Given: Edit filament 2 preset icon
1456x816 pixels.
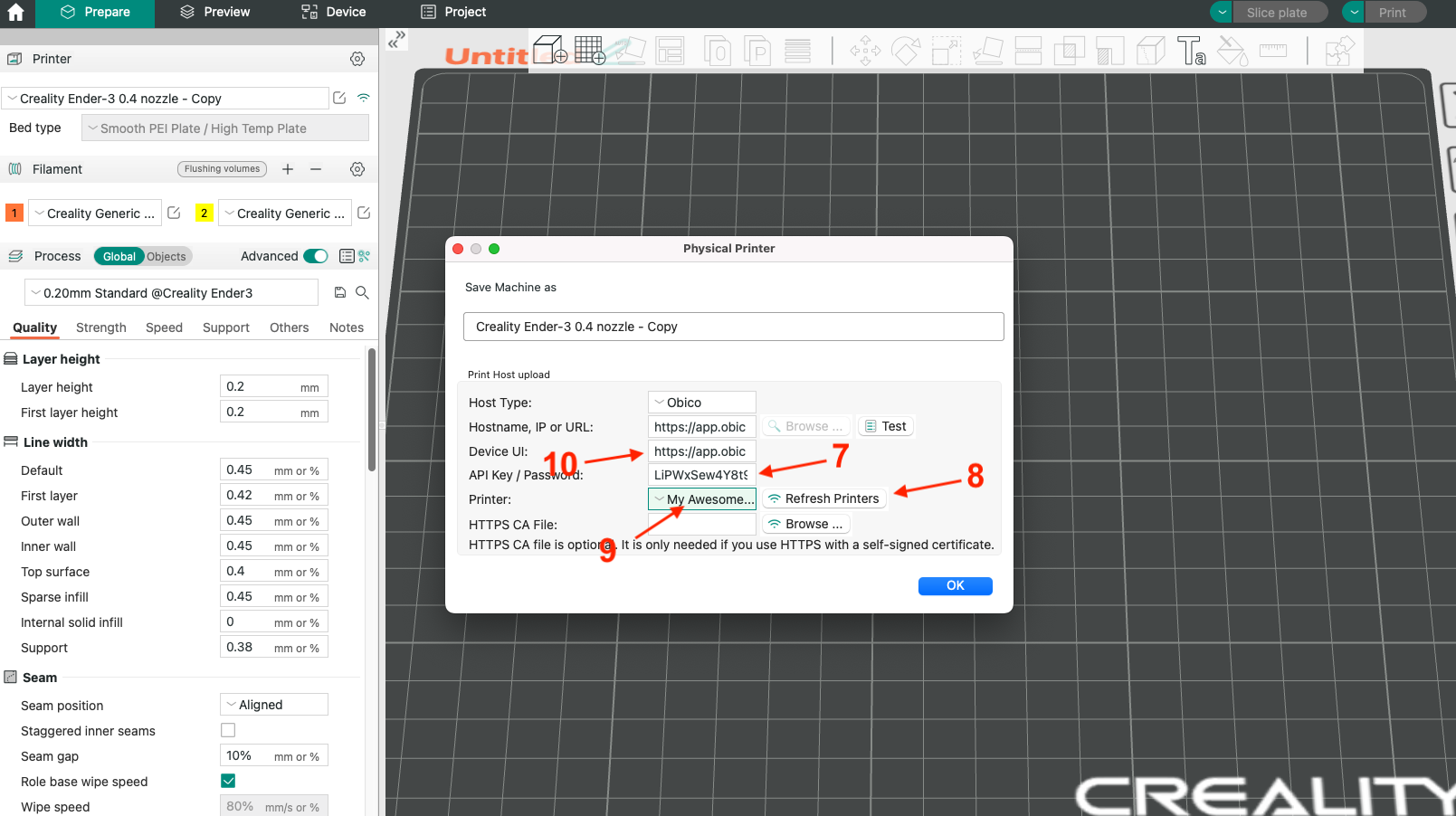Looking at the screenshot, I should point(364,213).
